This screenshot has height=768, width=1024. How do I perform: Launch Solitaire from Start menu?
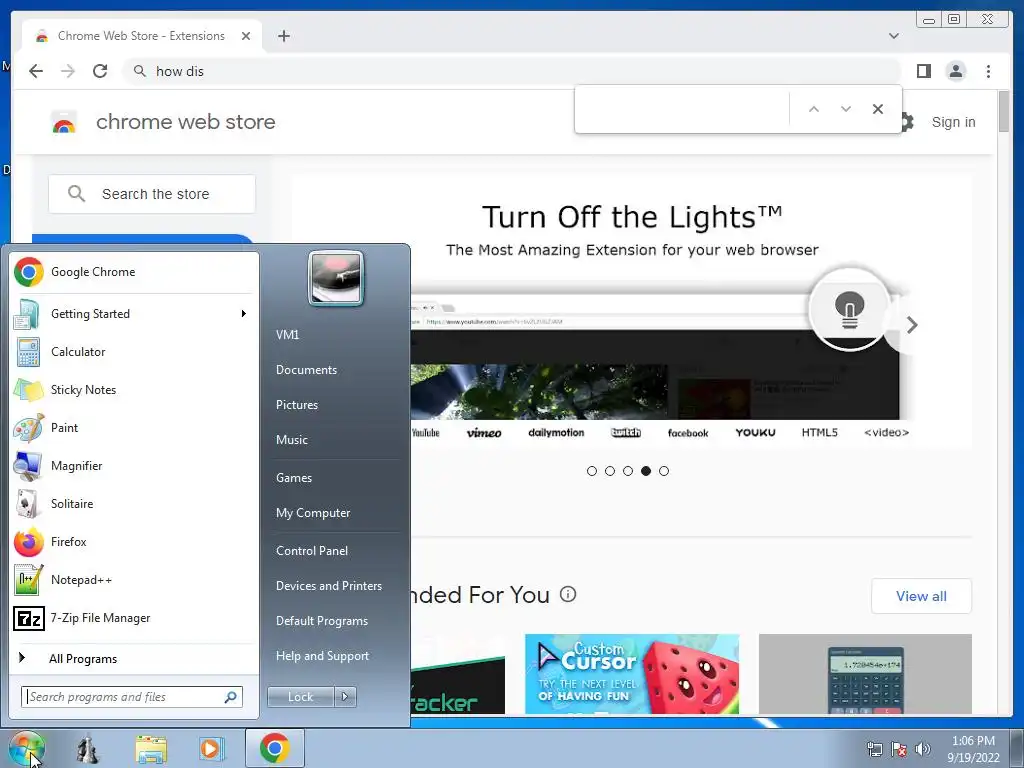134,504
